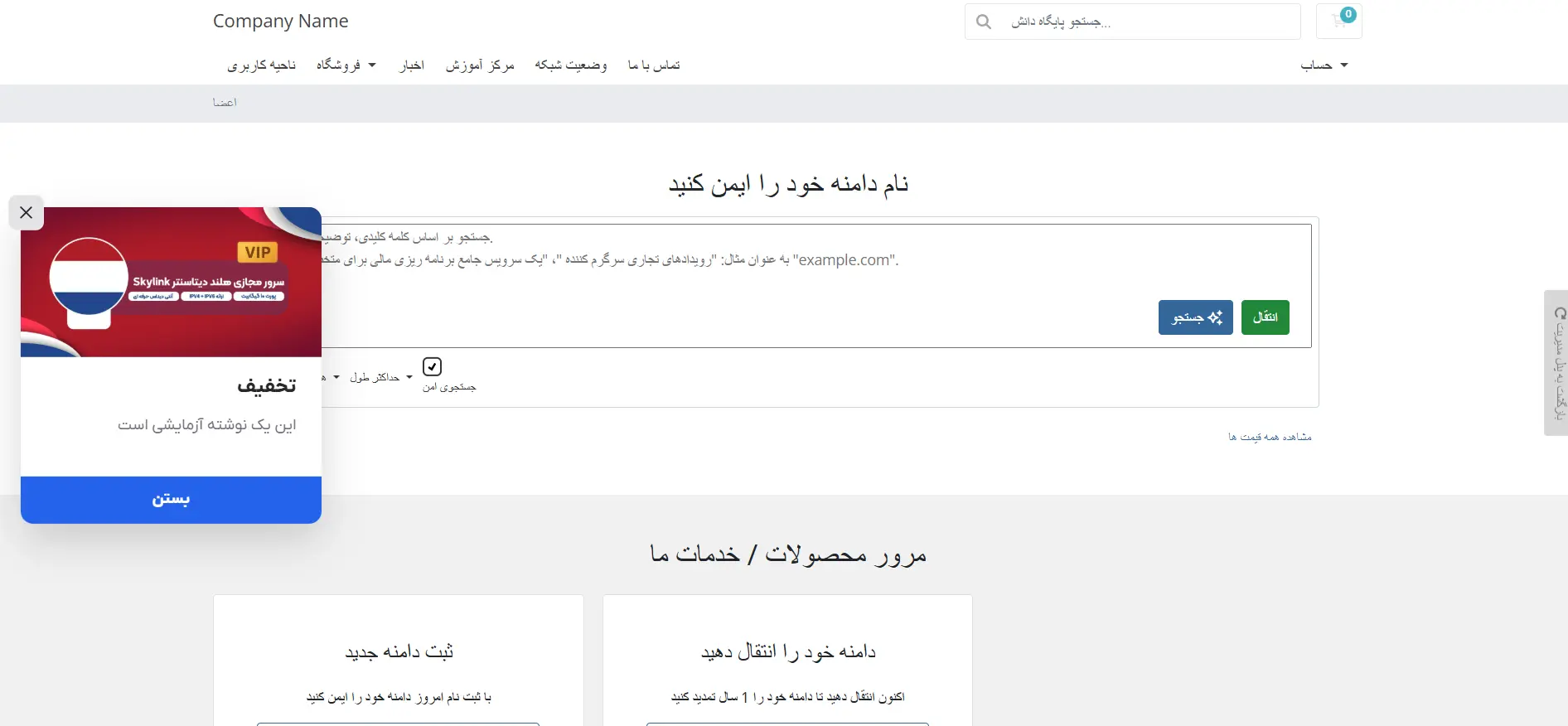Click the ثبت دامنه جدید card heading

pyautogui.click(x=399, y=652)
